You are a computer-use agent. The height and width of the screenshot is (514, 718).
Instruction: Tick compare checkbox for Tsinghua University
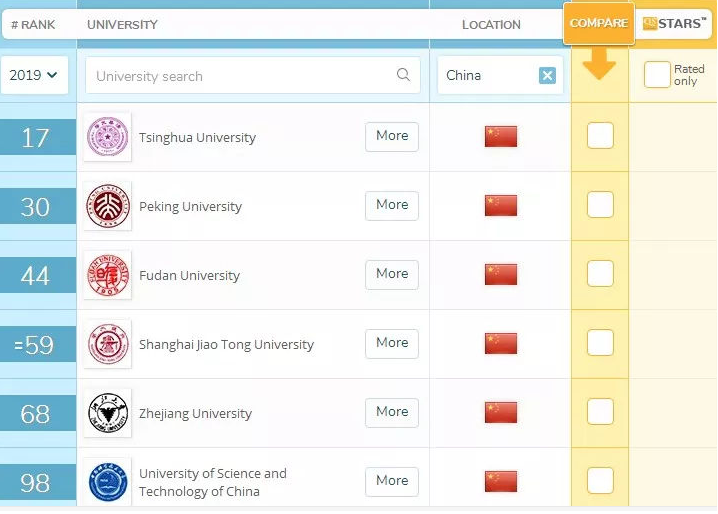[x=600, y=136]
